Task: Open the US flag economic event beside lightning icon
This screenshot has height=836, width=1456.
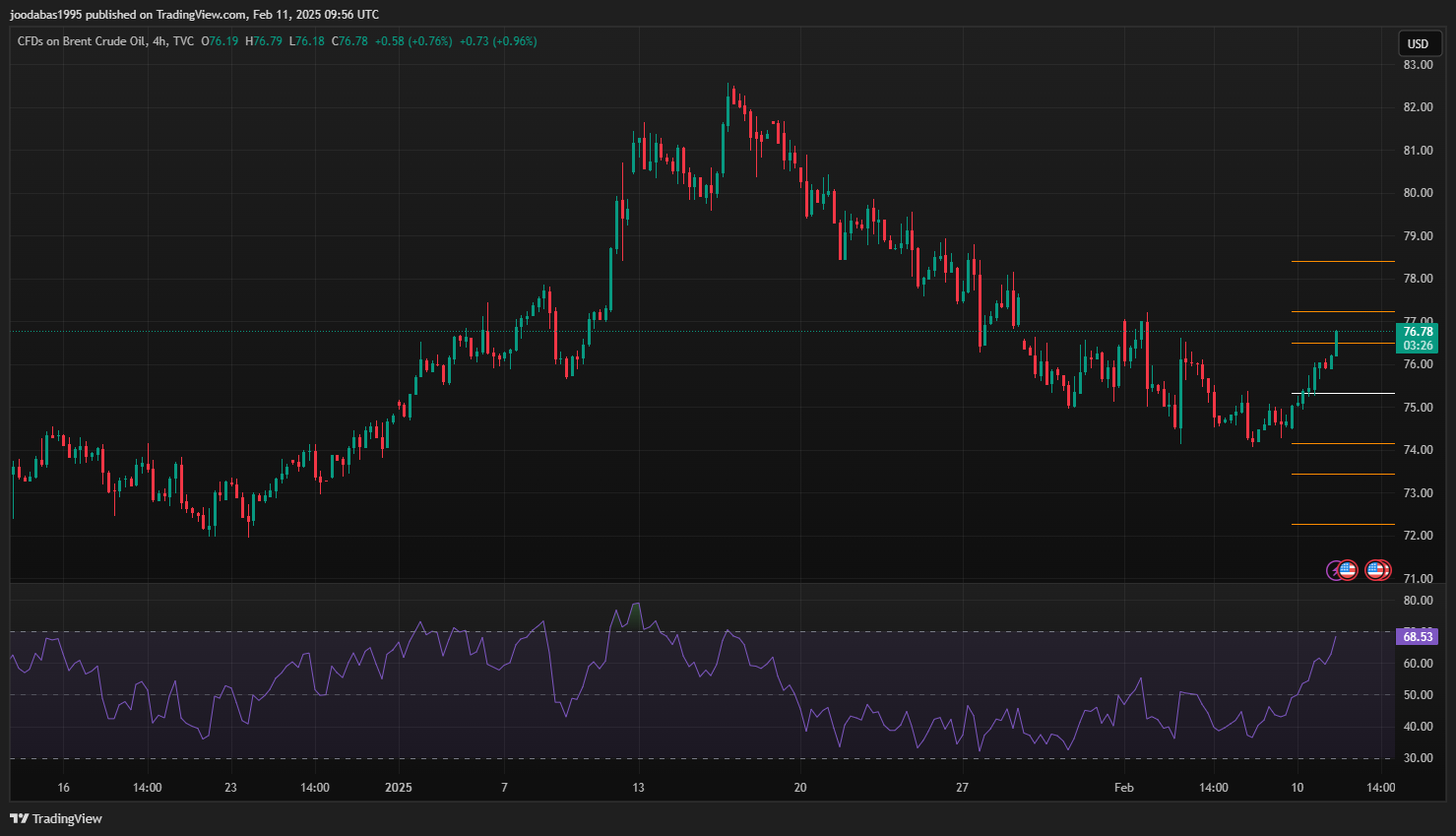Action: [x=1348, y=570]
